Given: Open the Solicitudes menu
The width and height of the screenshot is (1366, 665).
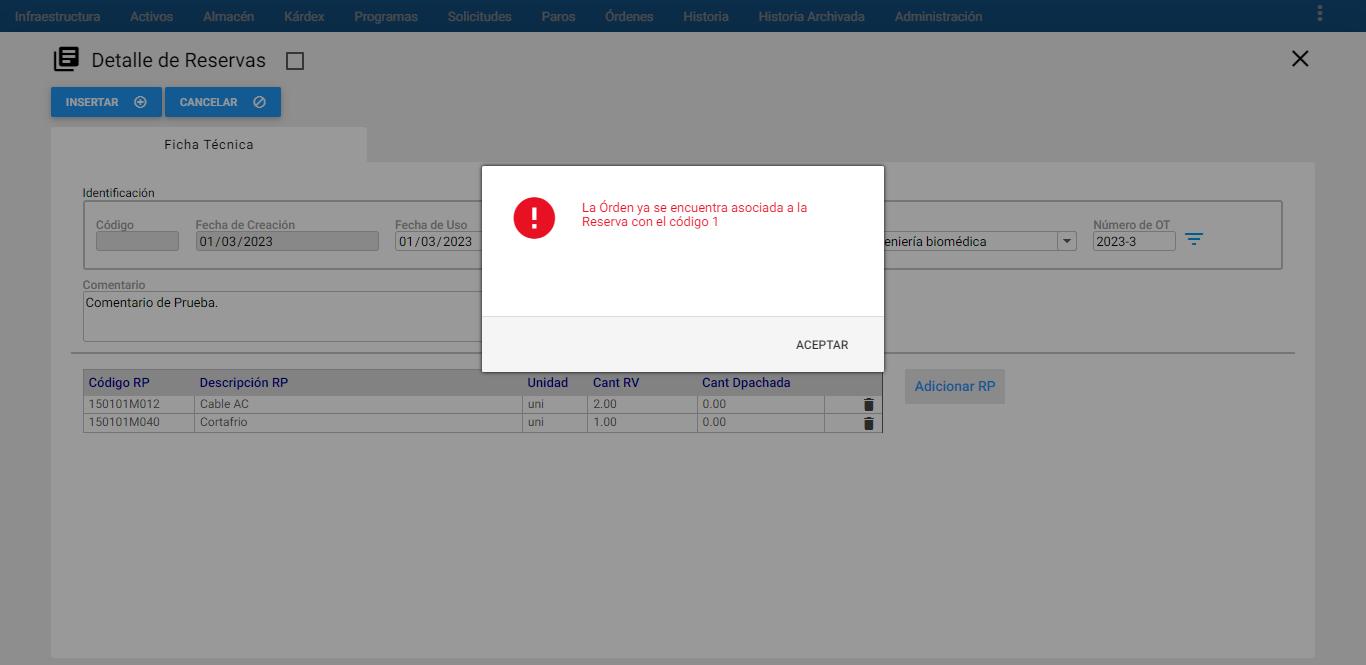Looking at the screenshot, I should (480, 16).
